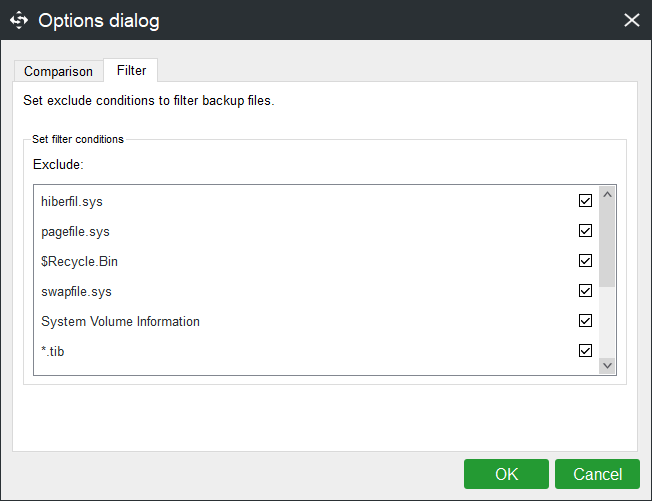Uncheck the hiberfil.sys exclude checkbox
This screenshot has height=501, width=652.
coord(585,201)
